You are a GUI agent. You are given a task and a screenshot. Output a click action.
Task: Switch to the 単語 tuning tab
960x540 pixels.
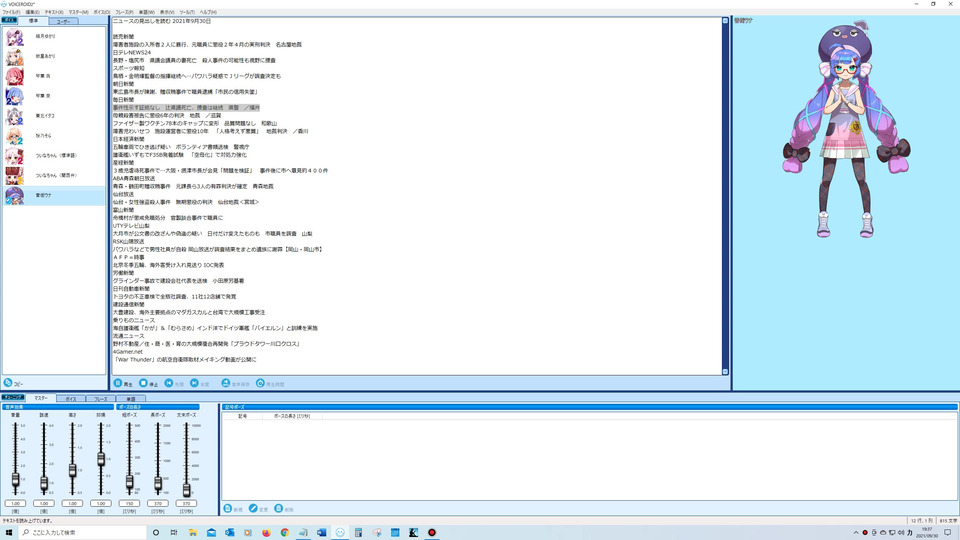(130, 399)
